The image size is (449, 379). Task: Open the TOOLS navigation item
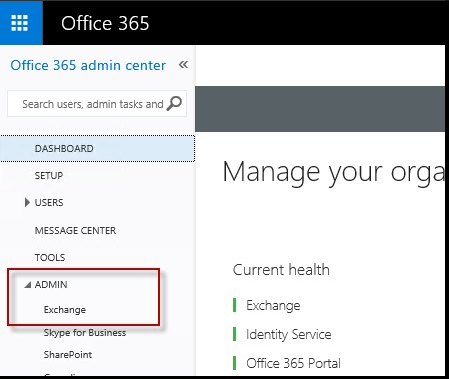50,257
